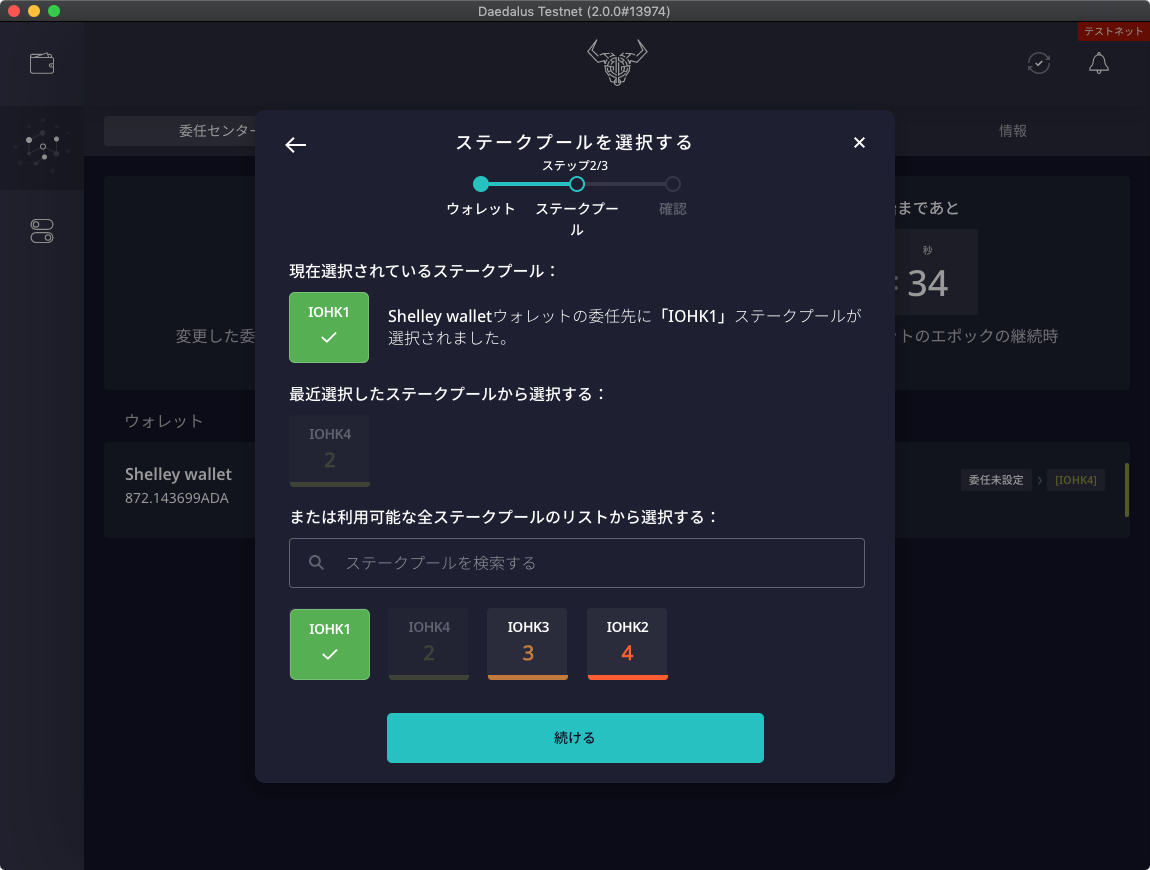The width and height of the screenshot is (1150, 870).
Task: Click the Daedalus Testnet window title
Action: pyautogui.click(x=574, y=11)
